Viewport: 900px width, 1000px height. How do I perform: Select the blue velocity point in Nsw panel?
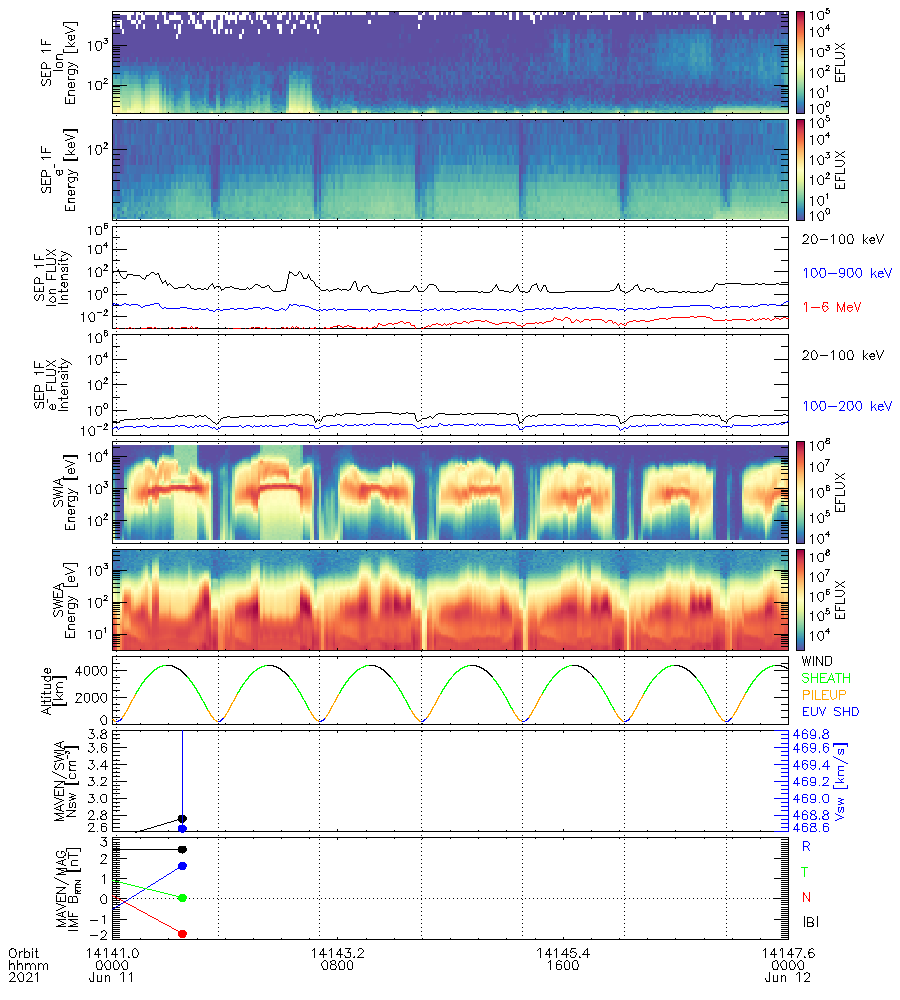[182, 828]
